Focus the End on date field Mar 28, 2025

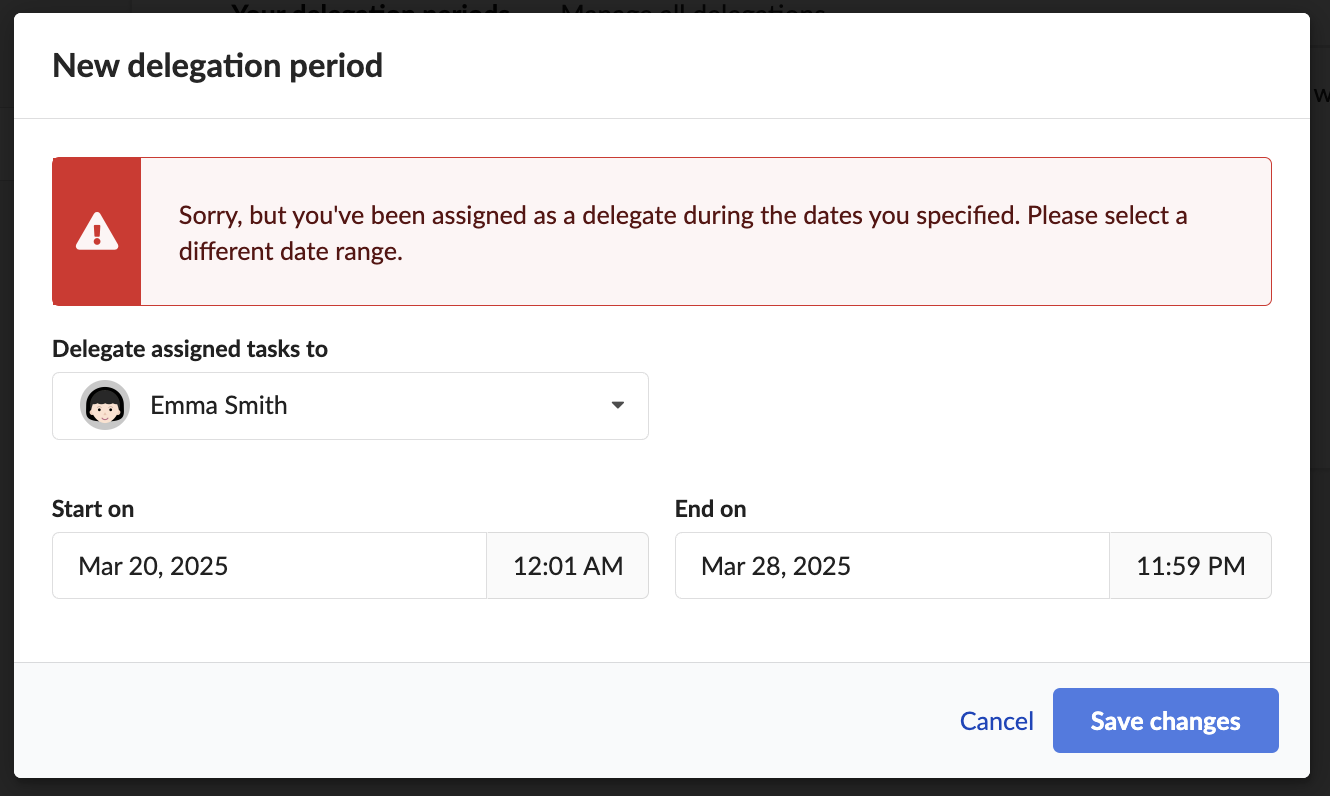[892, 566]
